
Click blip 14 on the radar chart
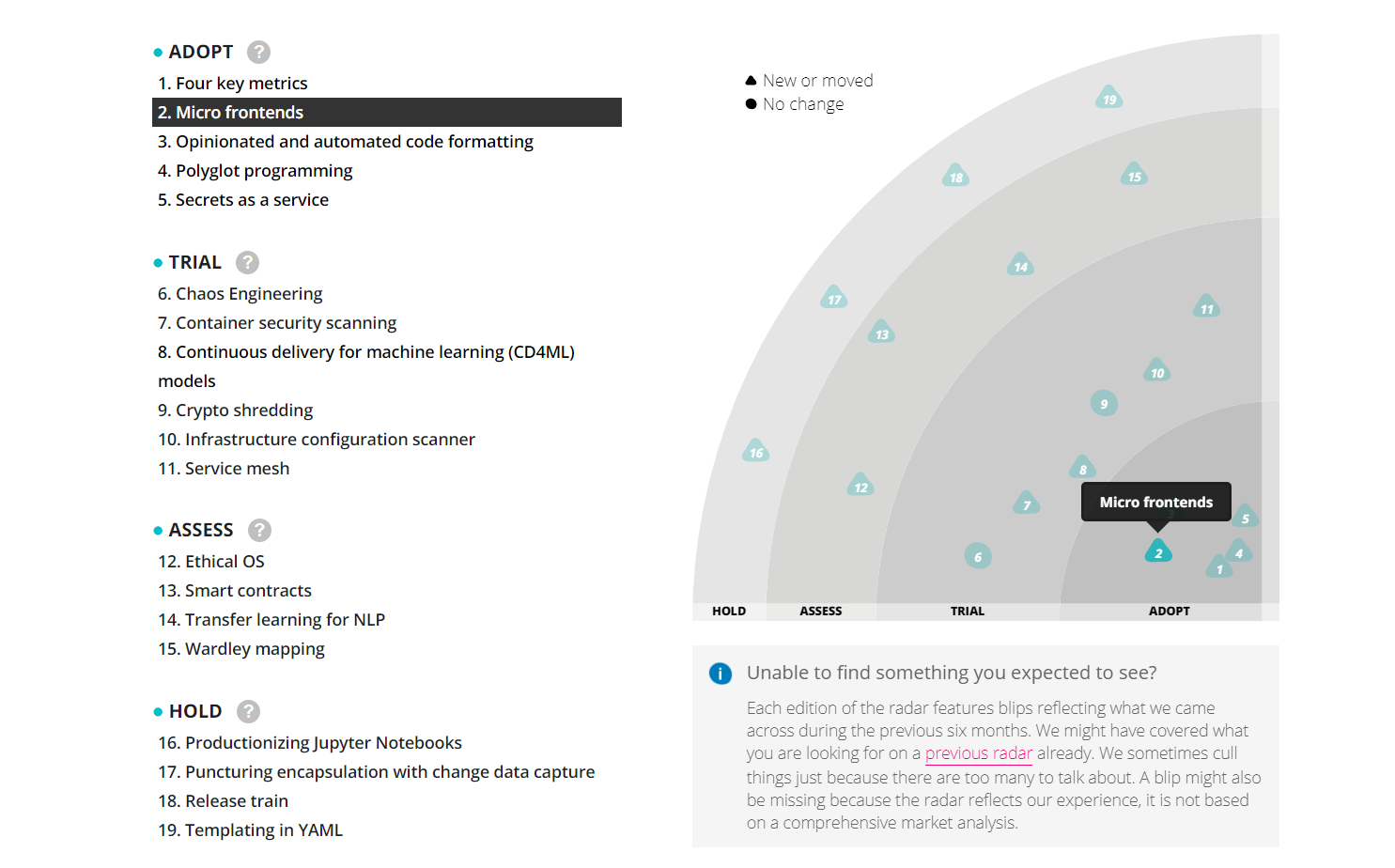pyautogui.click(x=1020, y=266)
